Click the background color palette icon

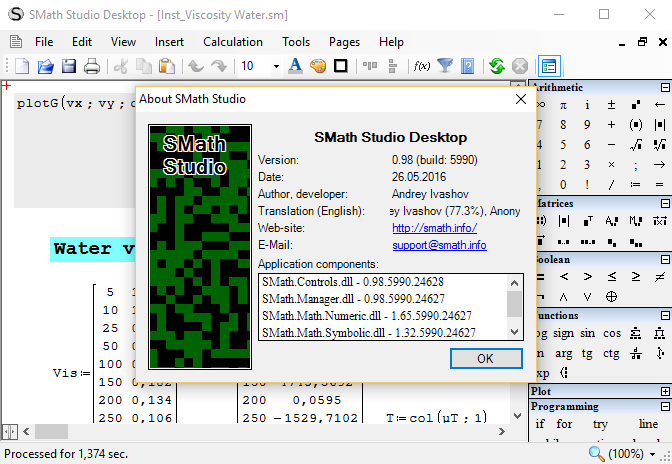click(x=317, y=66)
